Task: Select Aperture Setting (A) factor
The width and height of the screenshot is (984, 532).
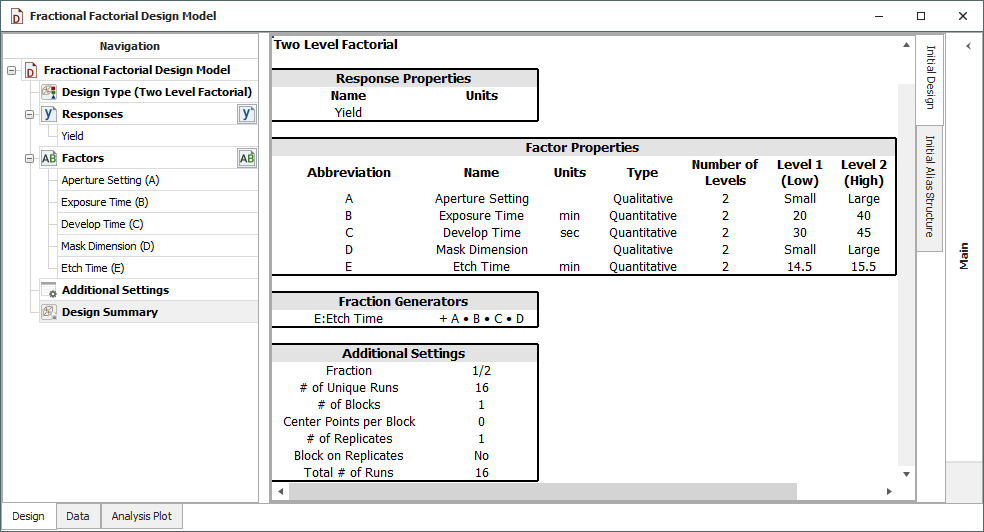Action: pyautogui.click(x=110, y=180)
